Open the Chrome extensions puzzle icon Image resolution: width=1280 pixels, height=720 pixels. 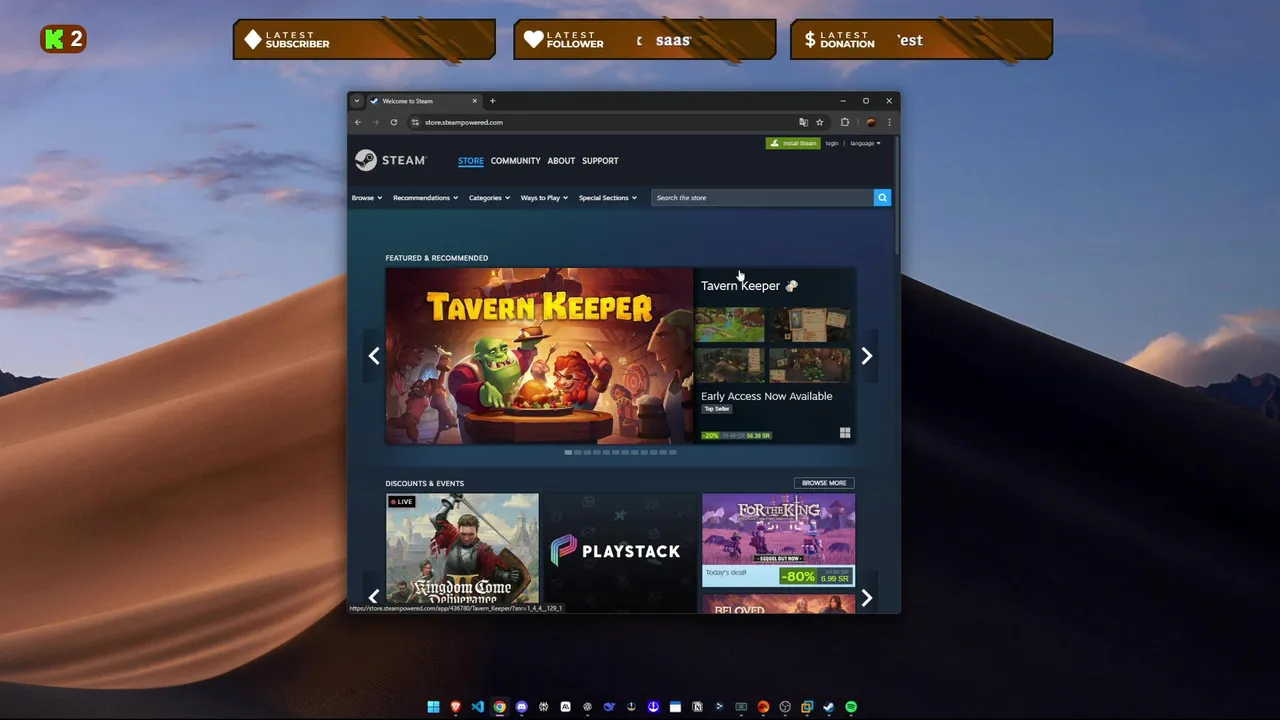point(845,122)
